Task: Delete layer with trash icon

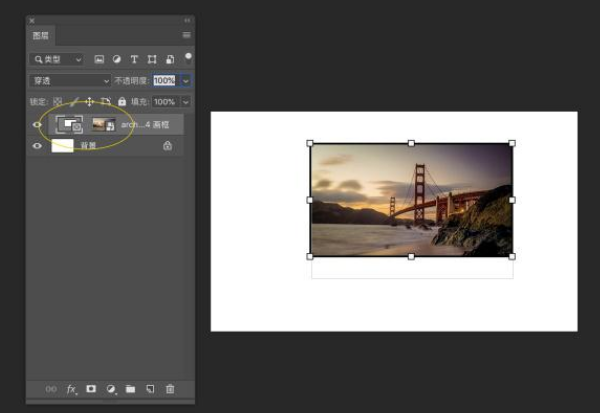Action: tap(170, 389)
